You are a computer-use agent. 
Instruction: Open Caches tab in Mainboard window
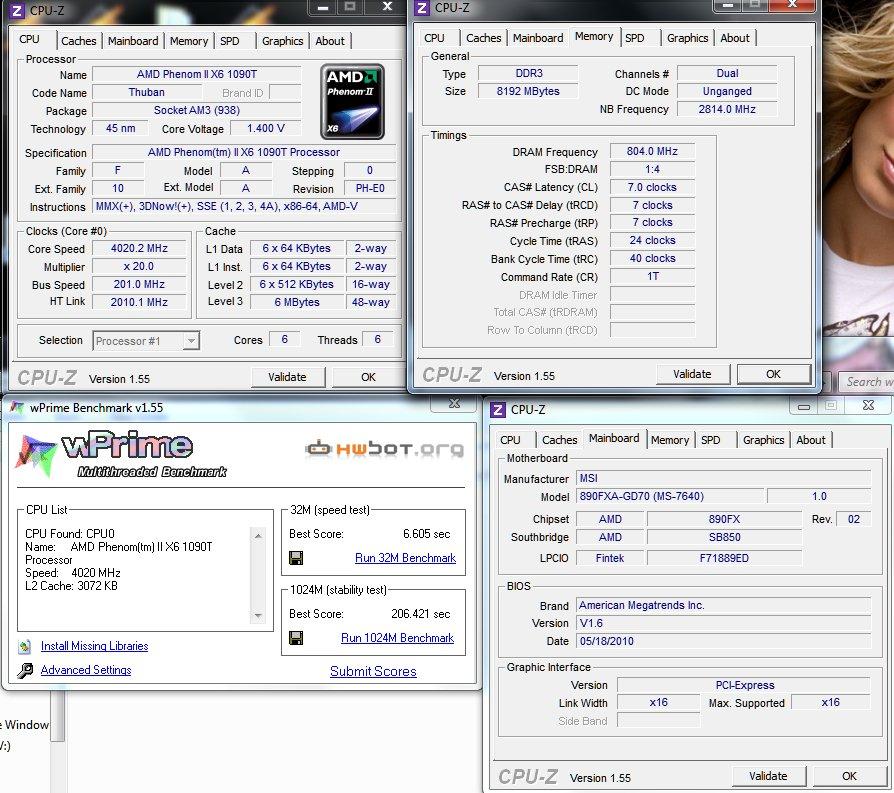(x=559, y=440)
